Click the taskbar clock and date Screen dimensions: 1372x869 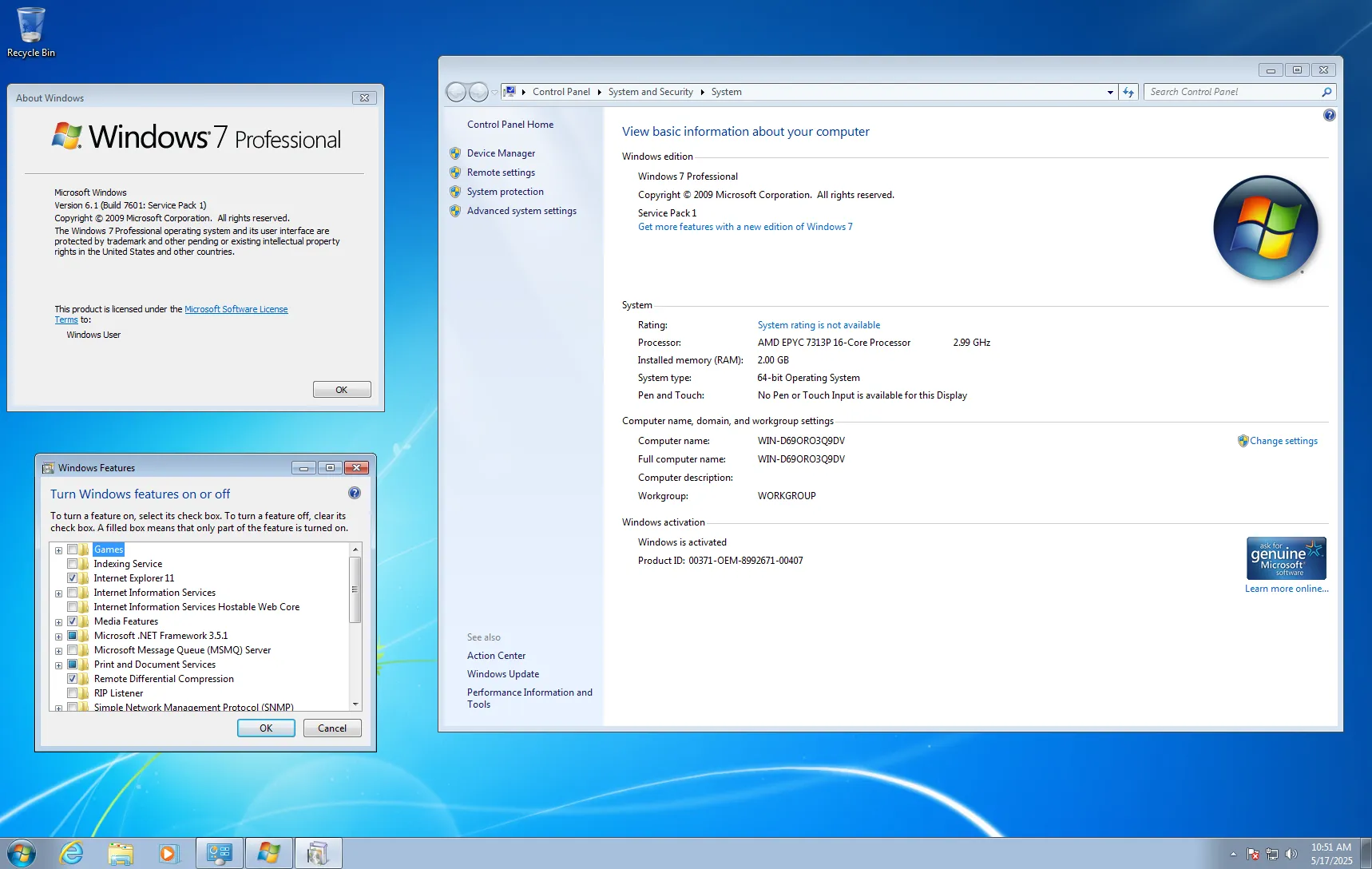coord(1331,854)
